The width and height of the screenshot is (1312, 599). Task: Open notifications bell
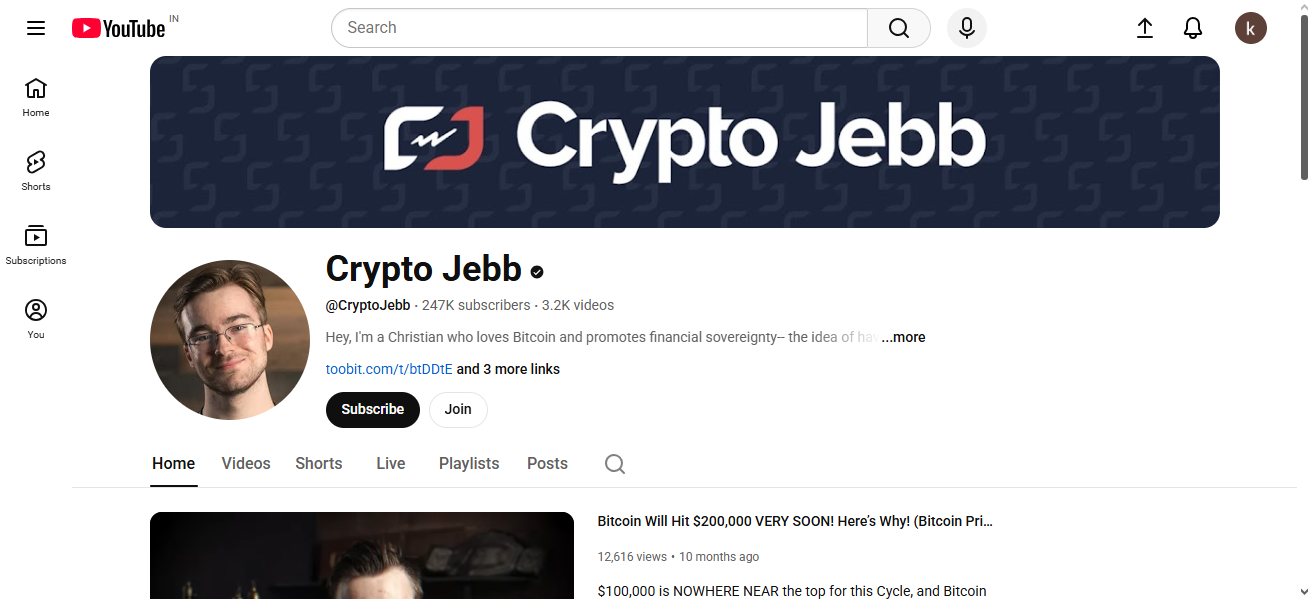click(x=1193, y=28)
